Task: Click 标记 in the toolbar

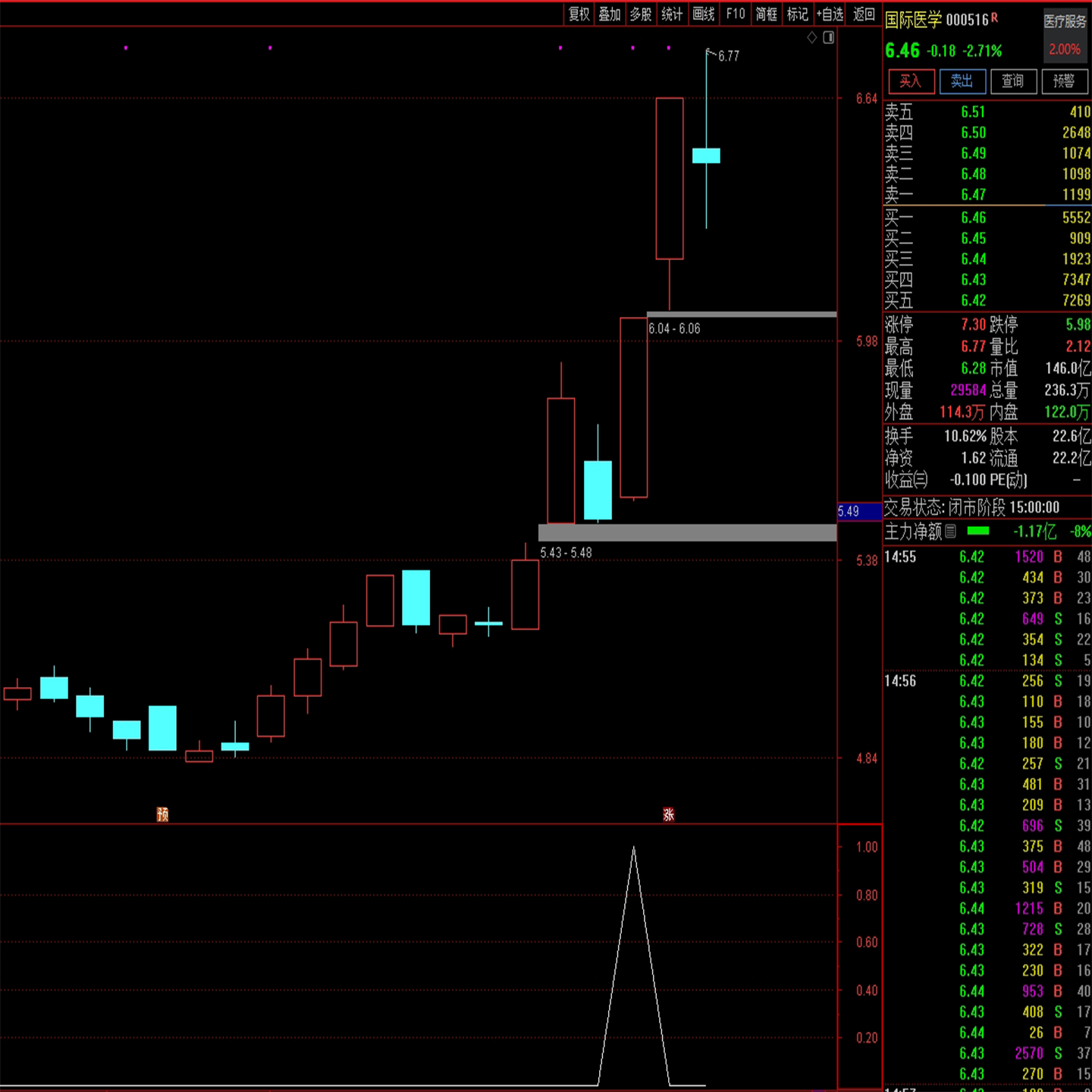Action: point(798,14)
